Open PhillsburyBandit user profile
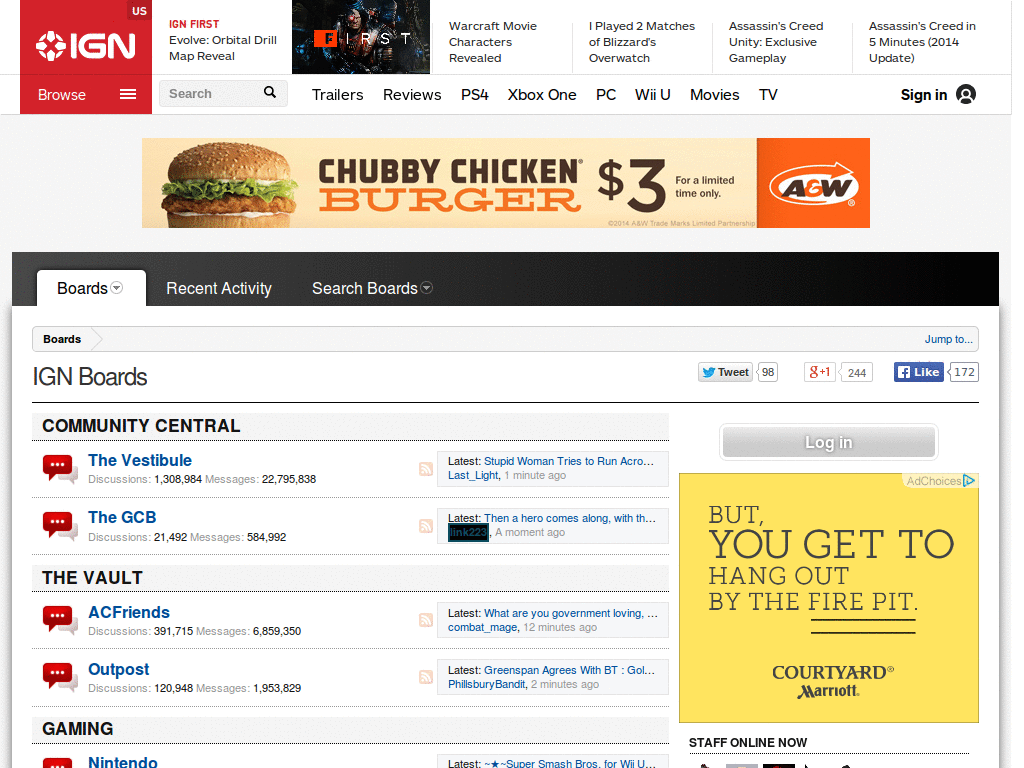 pos(487,684)
